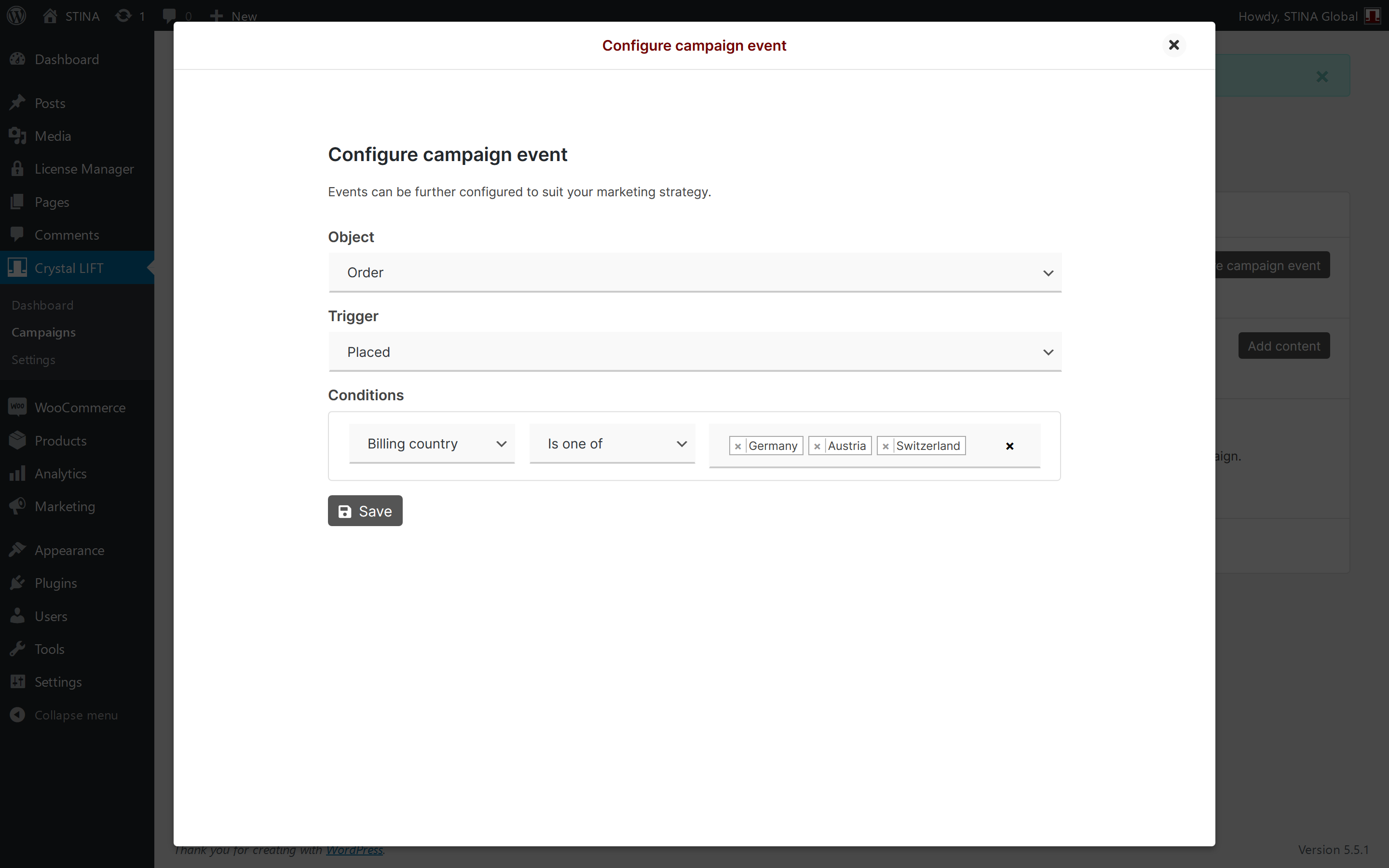This screenshot has width=1389, height=868.
Task: Open the comments bubble in admin bar
Action: coord(169,15)
